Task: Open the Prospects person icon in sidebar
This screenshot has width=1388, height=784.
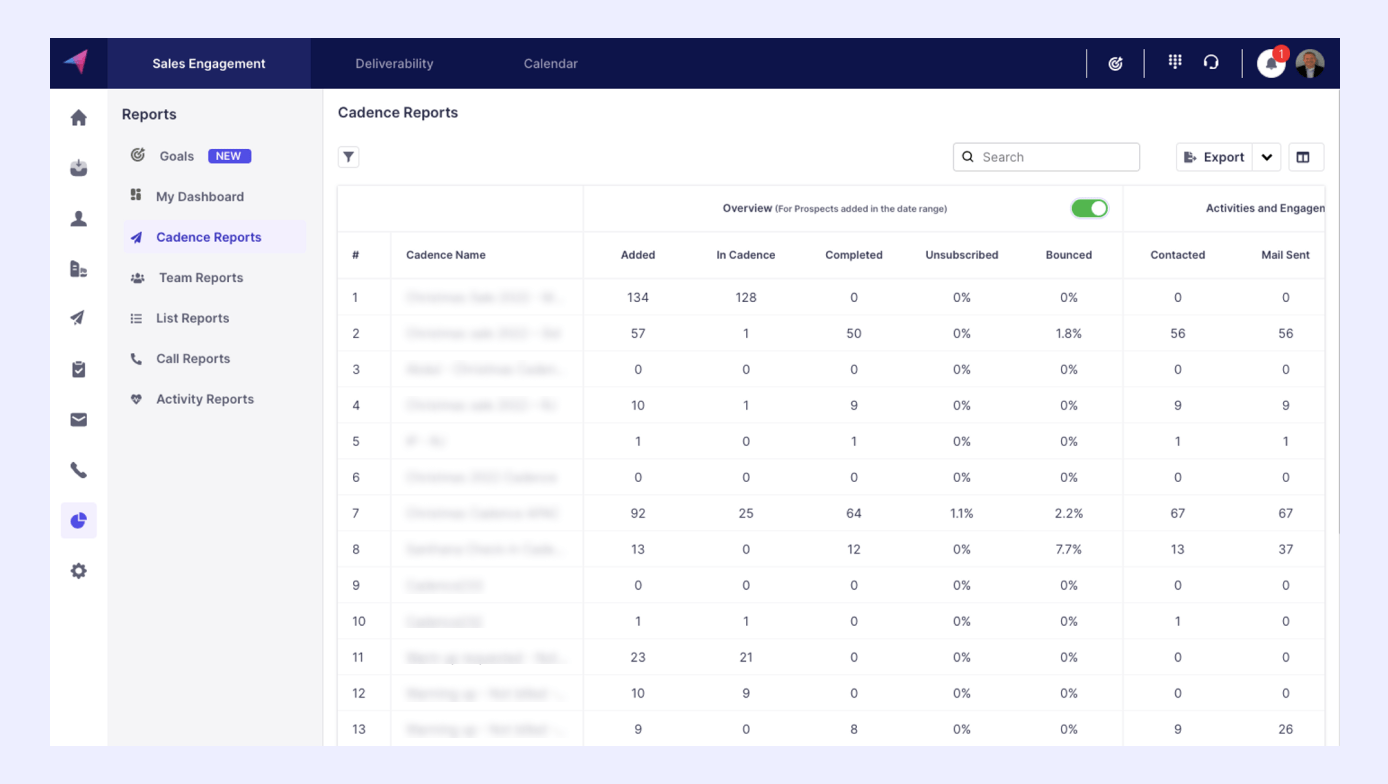Action: [x=79, y=219]
